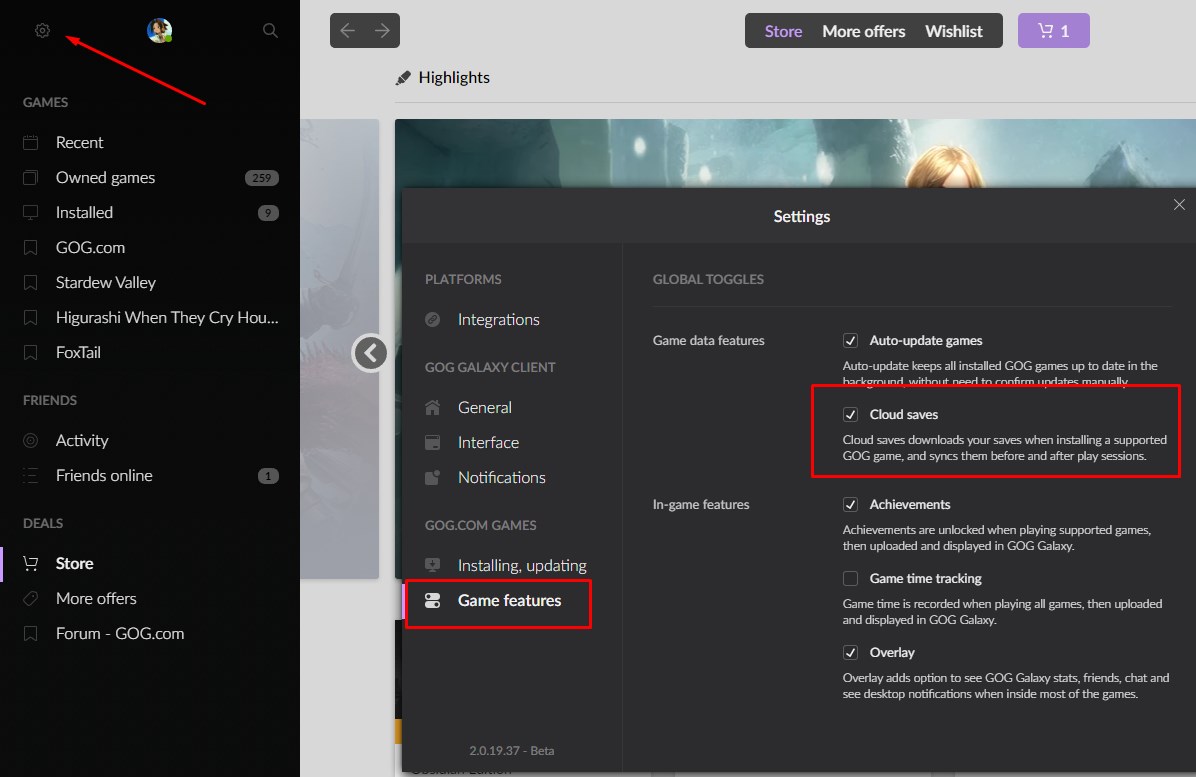Viewport: 1196px width, 777px height.
Task: Open Interface settings section
Action: point(488,442)
